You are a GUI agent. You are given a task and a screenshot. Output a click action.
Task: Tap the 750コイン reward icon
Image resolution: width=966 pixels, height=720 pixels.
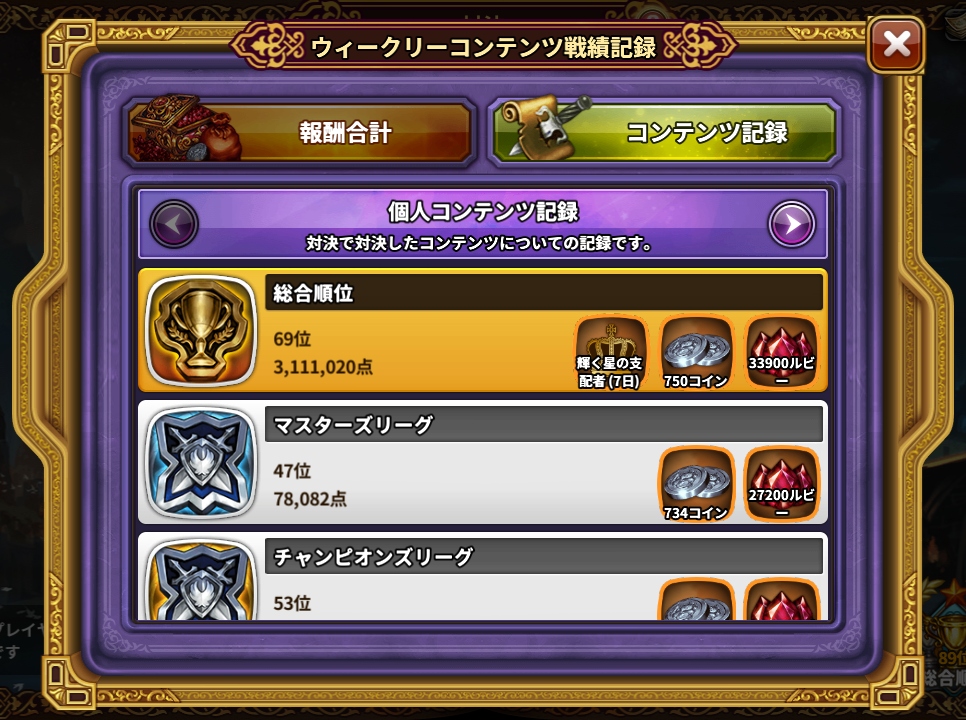[696, 352]
